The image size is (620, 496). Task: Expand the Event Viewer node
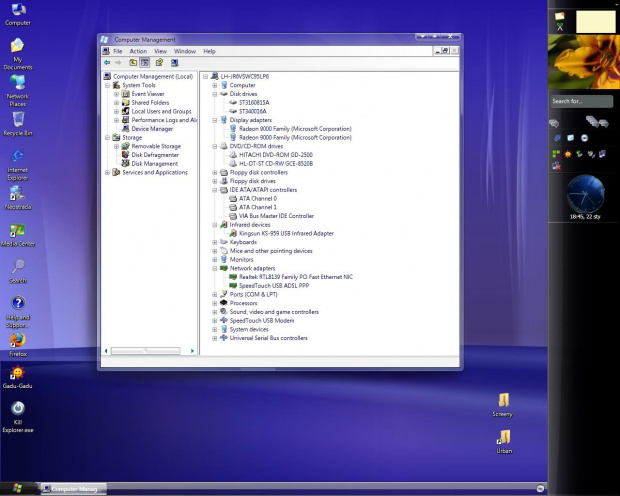pos(117,94)
